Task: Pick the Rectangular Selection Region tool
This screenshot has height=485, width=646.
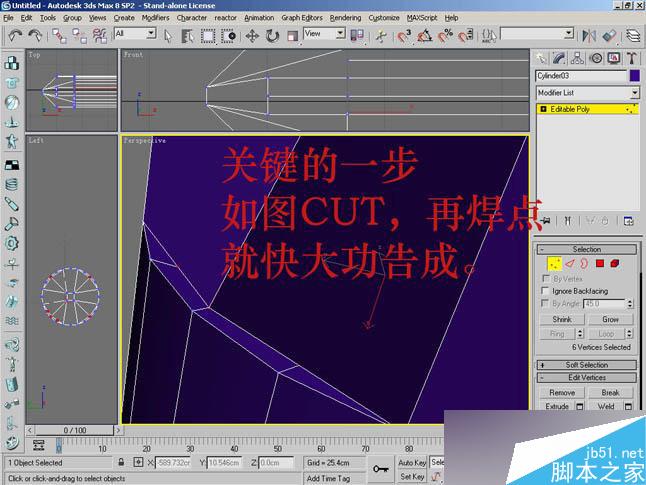Action: coord(208,36)
